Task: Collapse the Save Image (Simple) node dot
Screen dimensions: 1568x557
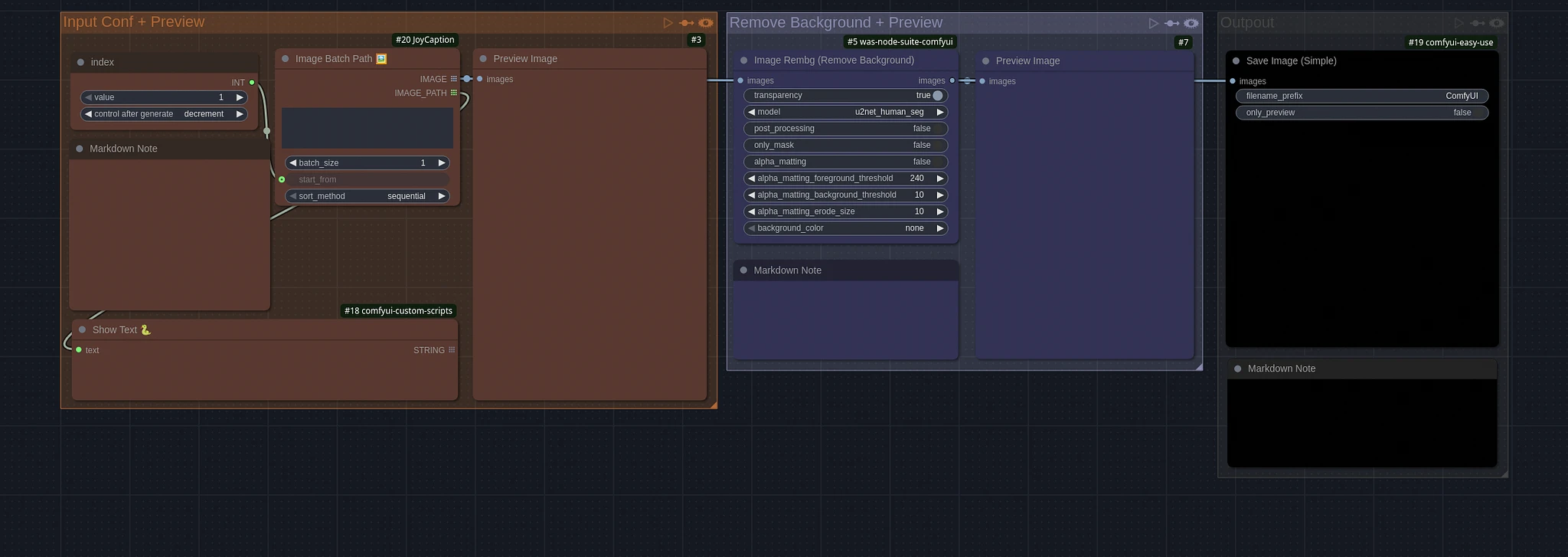Action: tap(1236, 61)
